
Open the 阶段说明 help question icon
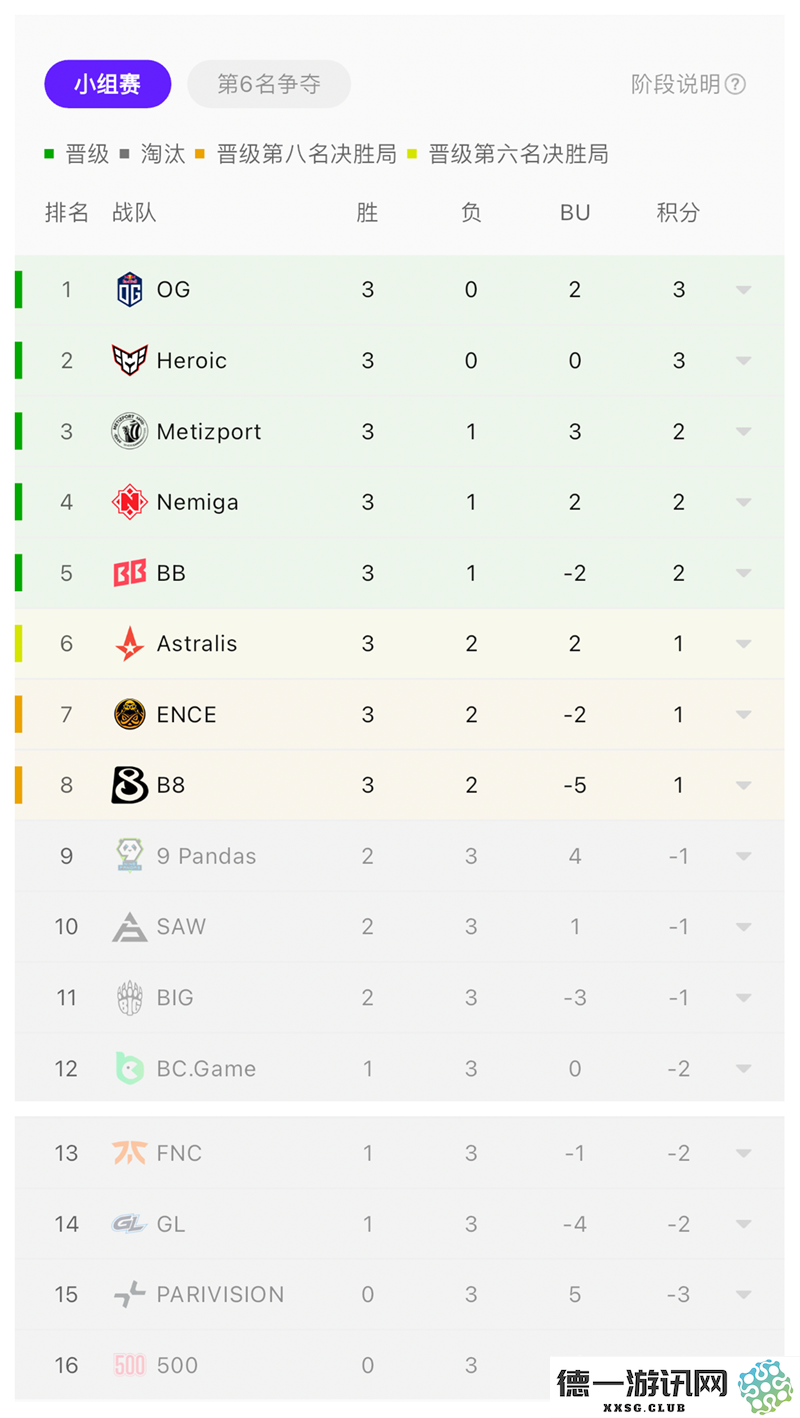pyautogui.click(x=735, y=84)
